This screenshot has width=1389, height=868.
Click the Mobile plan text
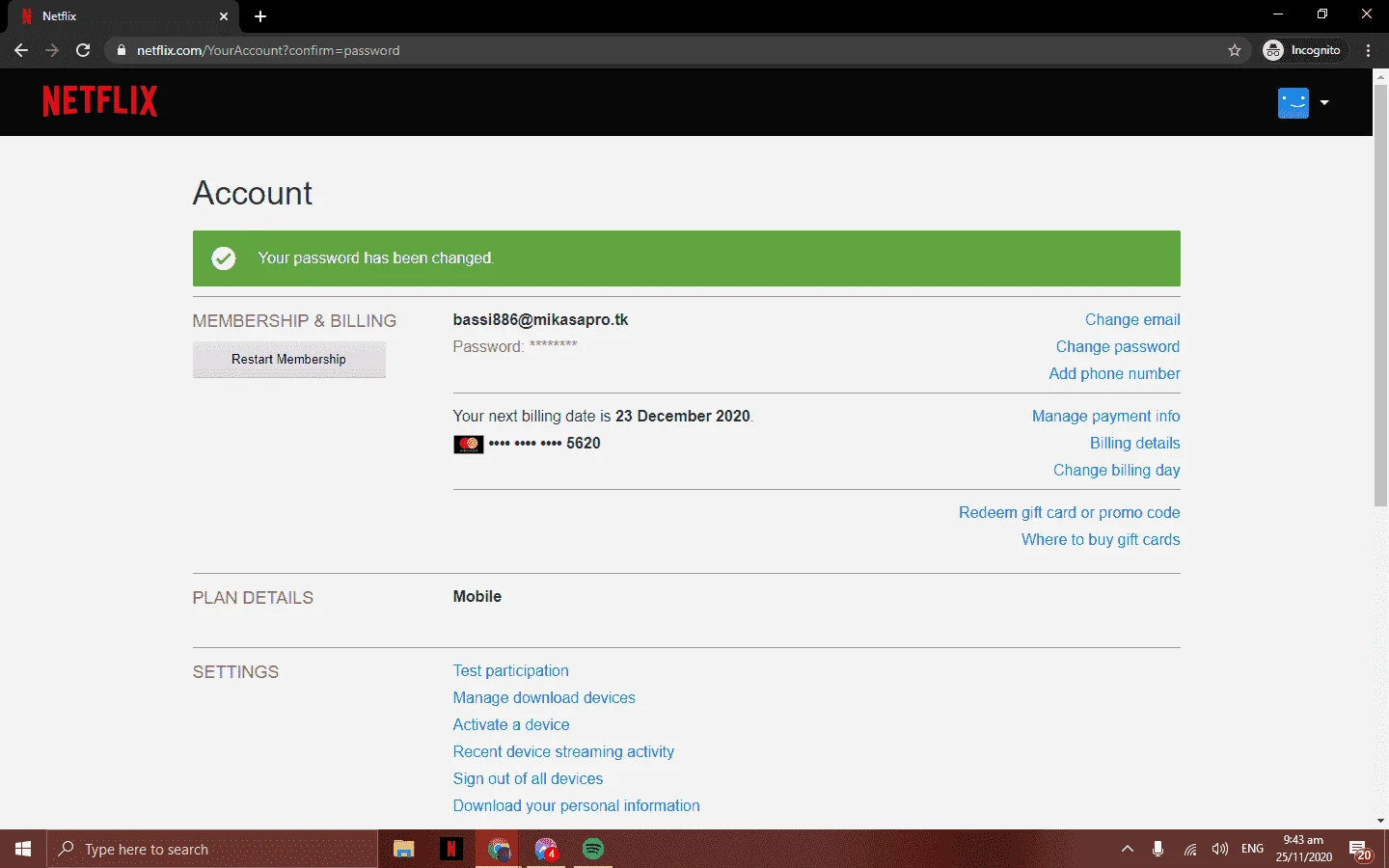coord(477,596)
